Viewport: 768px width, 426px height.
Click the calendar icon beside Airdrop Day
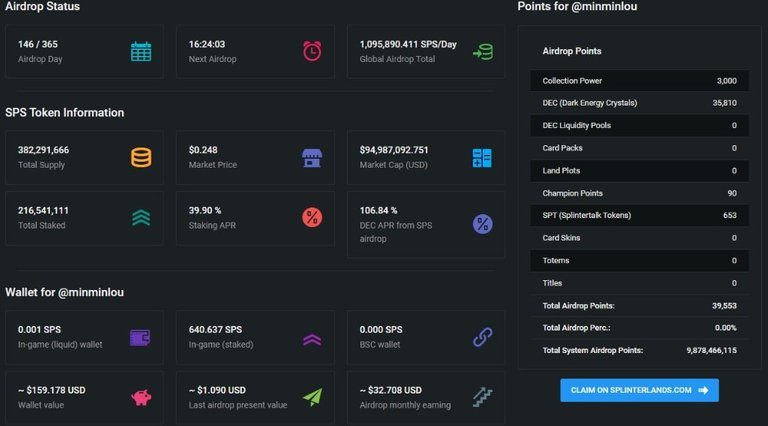coord(141,51)
